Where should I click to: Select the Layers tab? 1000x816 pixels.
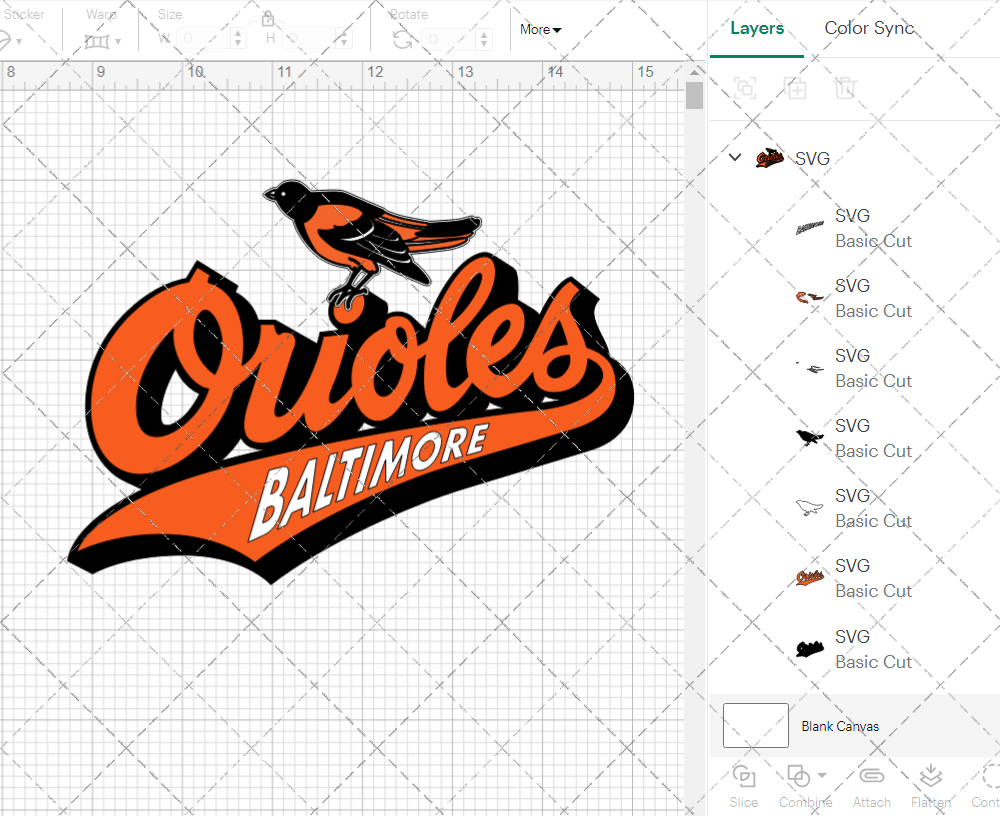pyautogui.click(x=757, y=28)
